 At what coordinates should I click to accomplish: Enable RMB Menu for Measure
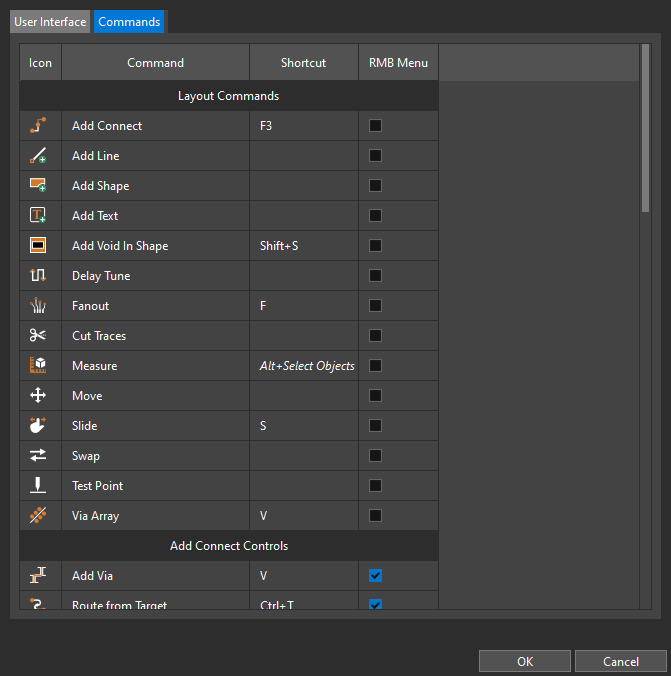375,366
